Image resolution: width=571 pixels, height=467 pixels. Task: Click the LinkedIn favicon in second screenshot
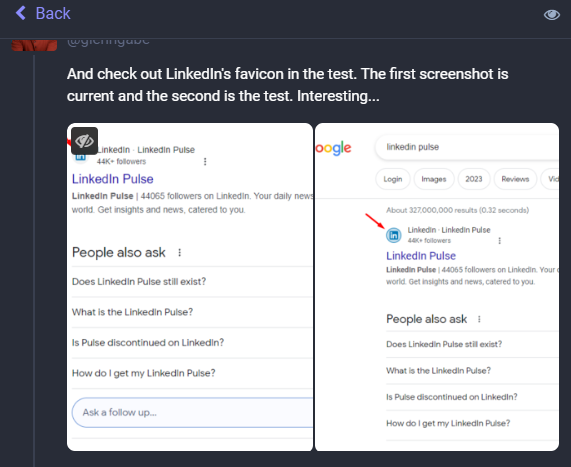(394, 235)
